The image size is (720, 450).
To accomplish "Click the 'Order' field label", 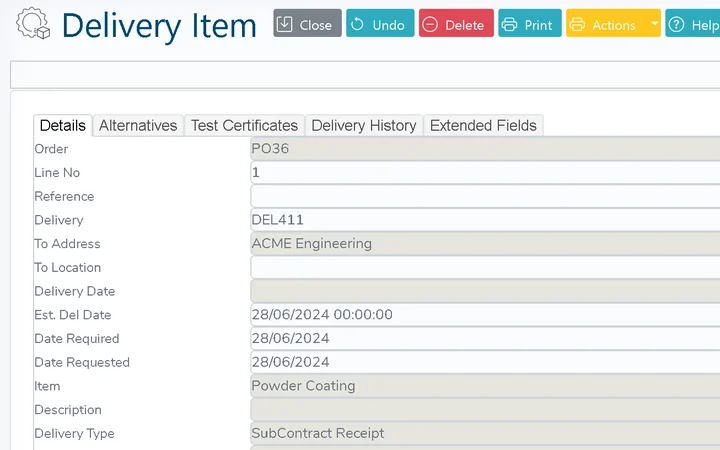I will pyautogui.click(x=51, y=149).
